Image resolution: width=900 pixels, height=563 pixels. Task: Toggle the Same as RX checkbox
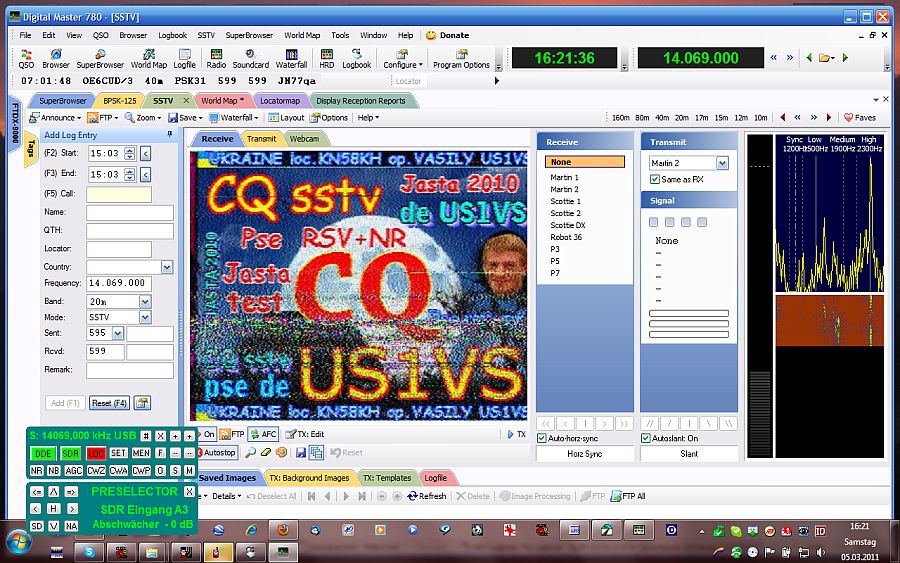[656, 179]
